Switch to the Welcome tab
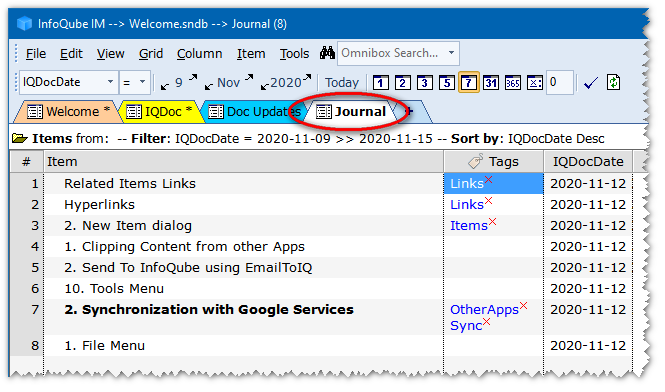Viewport: 665px width, 392px height. click(x=68, y=112)
